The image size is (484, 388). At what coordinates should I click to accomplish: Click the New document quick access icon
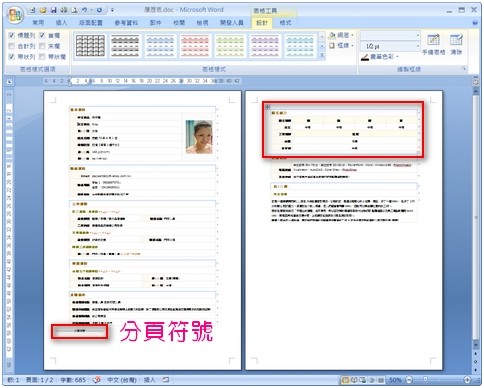pyautogui.click(x=33, y=10)
